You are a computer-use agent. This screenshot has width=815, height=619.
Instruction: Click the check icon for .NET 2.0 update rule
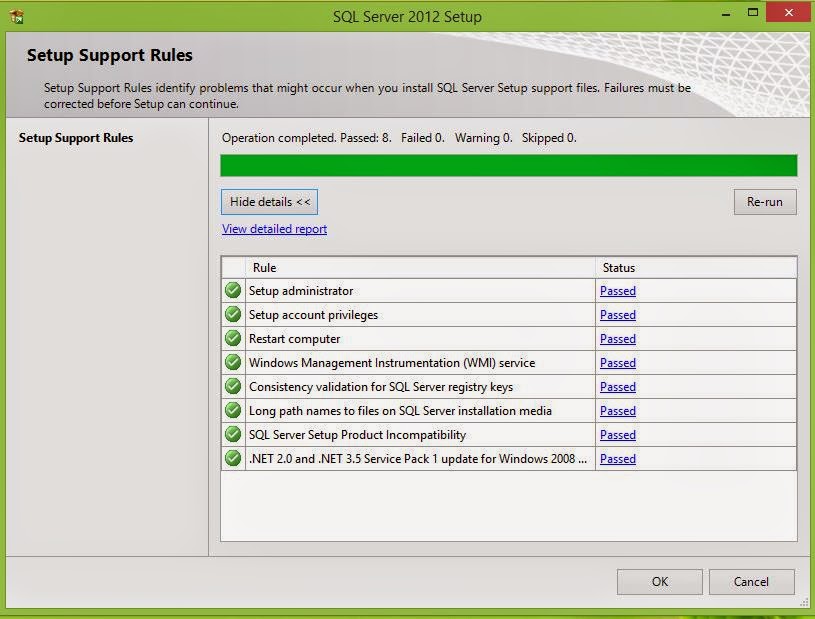[x=233, y=458]
